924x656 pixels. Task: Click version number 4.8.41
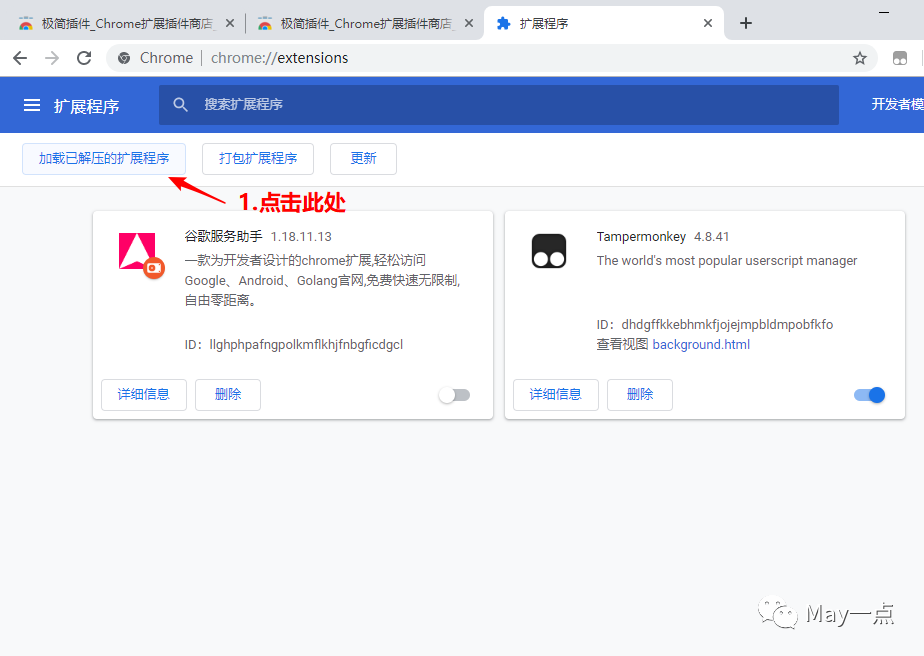711,237
